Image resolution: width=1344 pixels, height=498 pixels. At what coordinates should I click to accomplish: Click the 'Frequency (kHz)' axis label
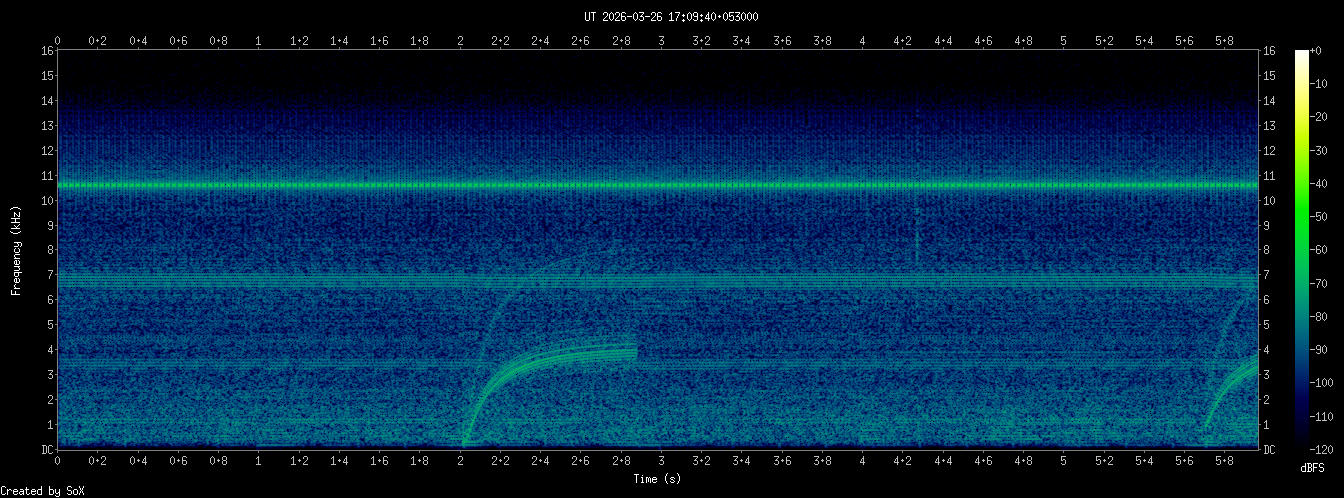(16, 250)
